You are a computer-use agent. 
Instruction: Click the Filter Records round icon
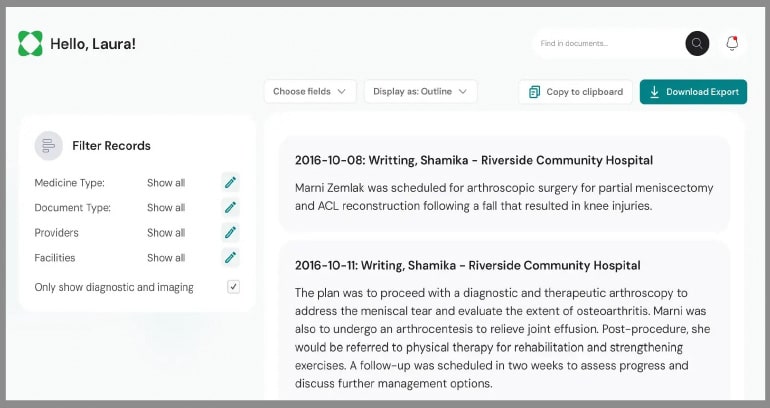(49, 146)
